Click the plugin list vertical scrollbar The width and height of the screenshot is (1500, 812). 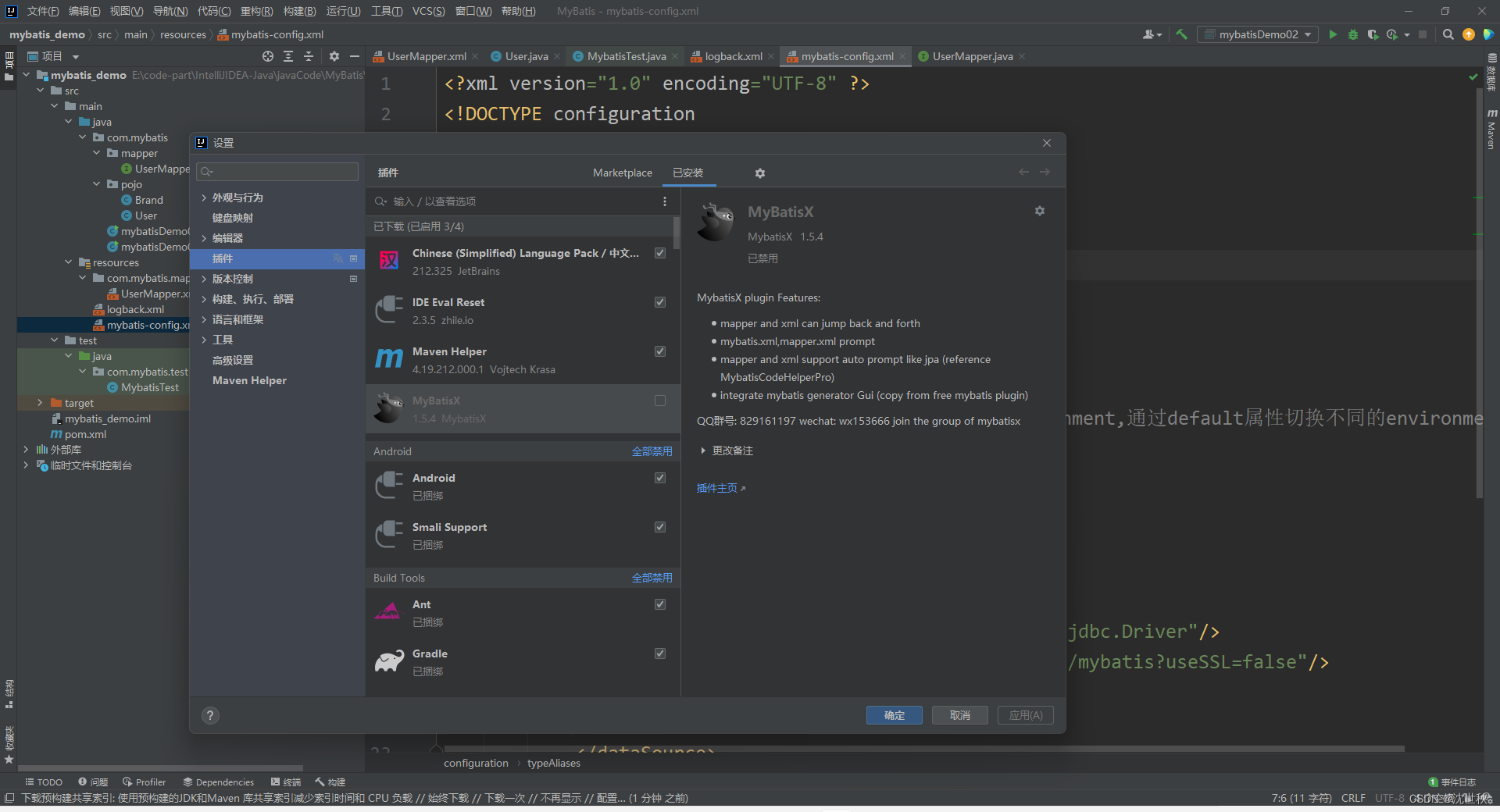click(x=677, y=233)
